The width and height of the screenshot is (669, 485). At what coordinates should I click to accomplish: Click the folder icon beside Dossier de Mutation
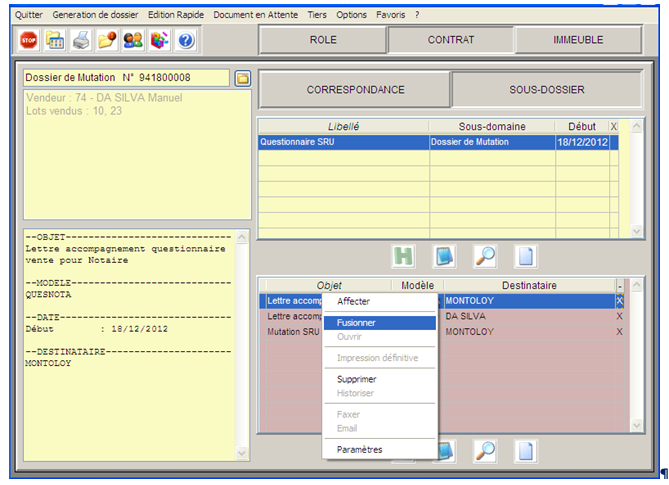242,78
